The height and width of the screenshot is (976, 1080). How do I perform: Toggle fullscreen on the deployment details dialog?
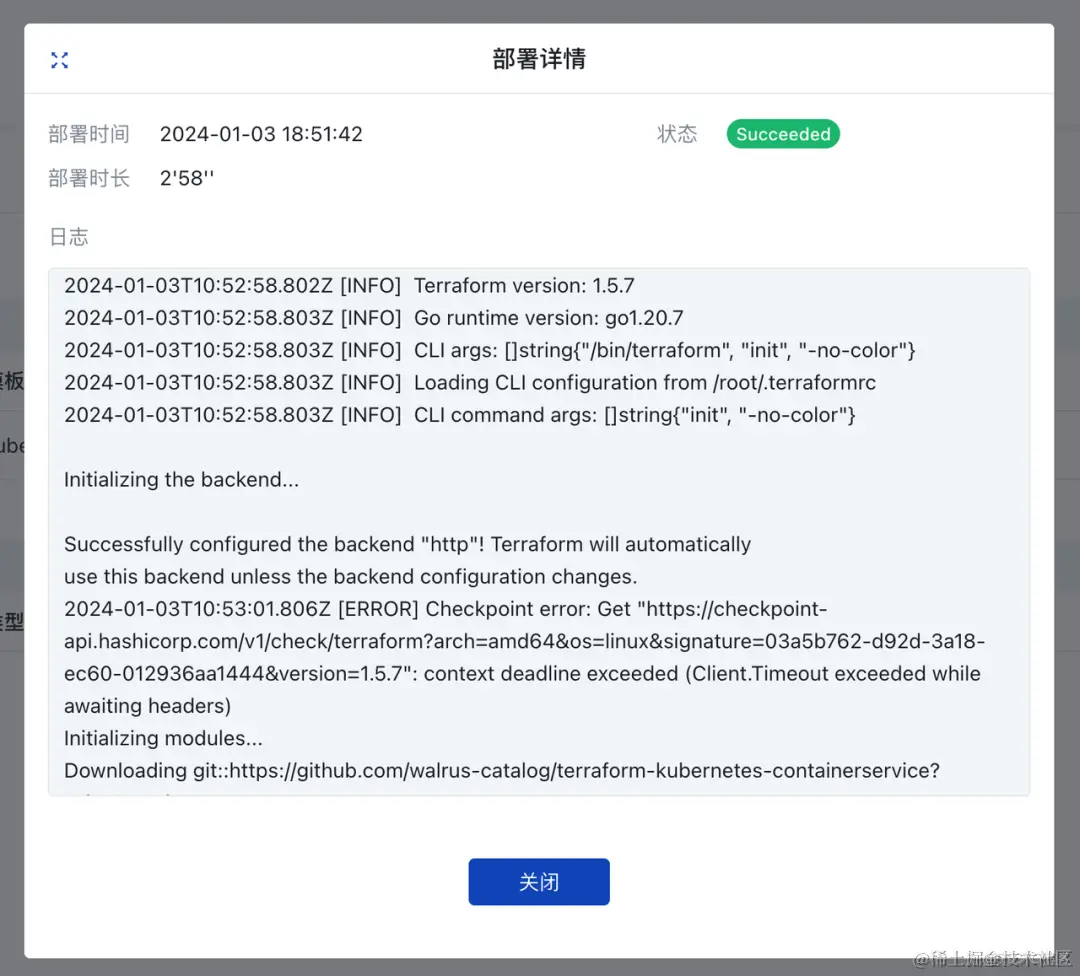click(x=59, y=60)
